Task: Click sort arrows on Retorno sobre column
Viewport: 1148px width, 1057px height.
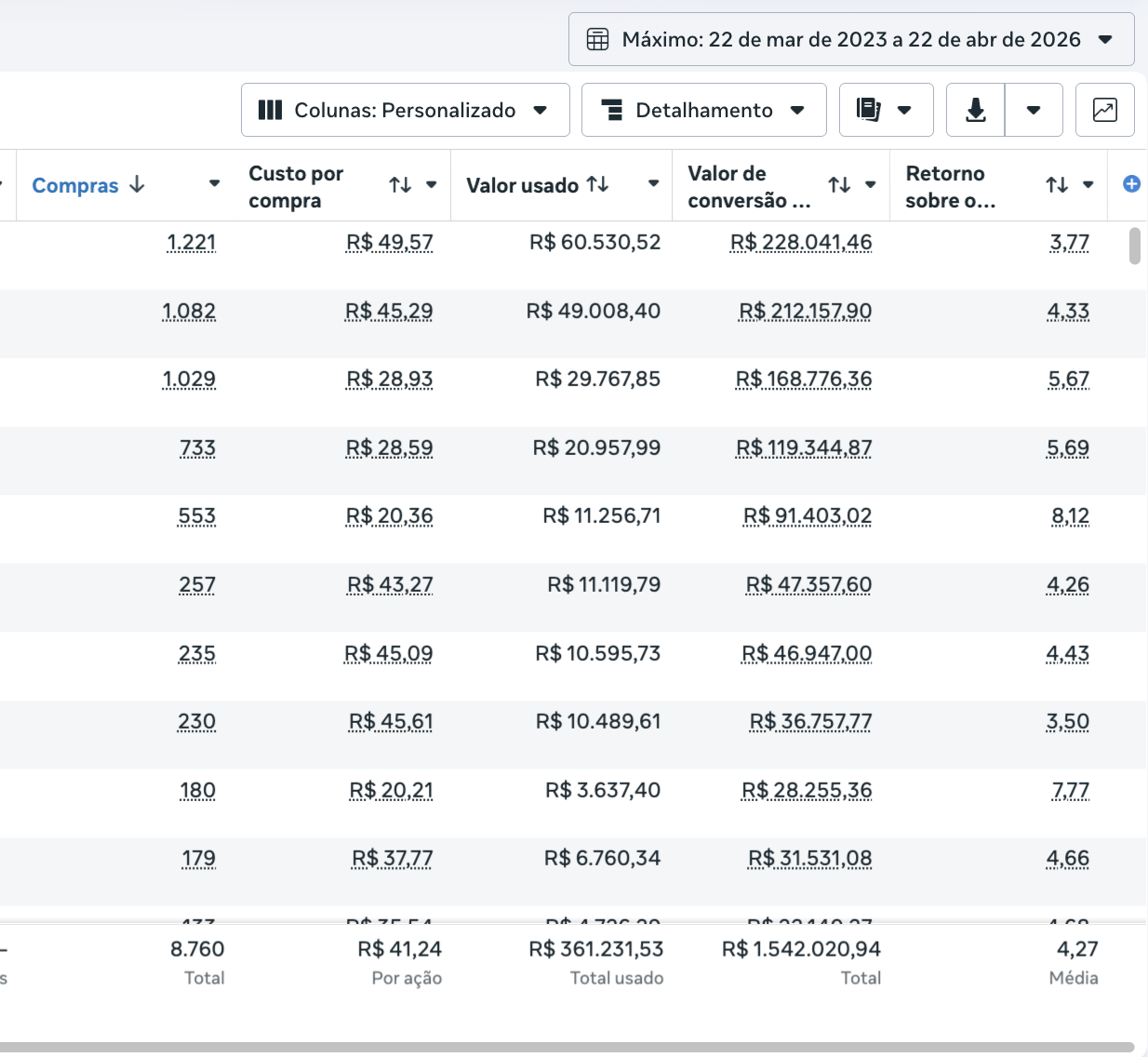Action: 1057,185
